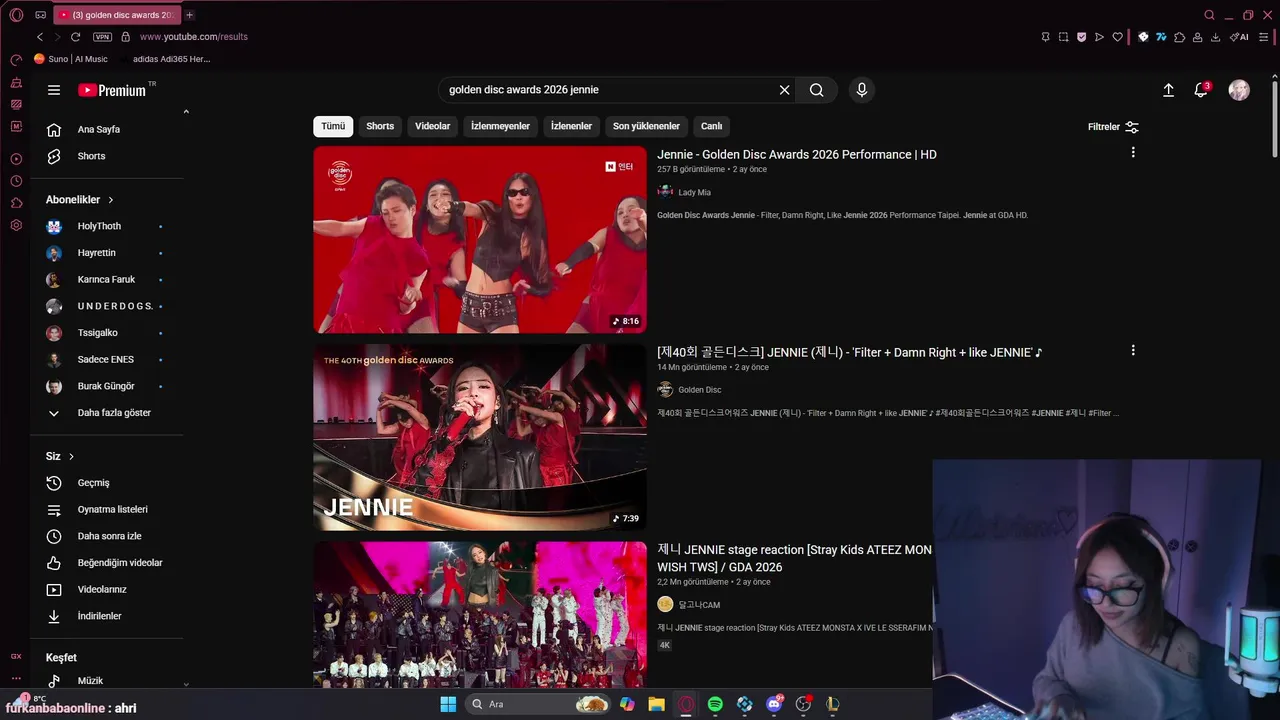1280x720 pixels.
Task: Add page to bookmarks heart icon
Action: point(1118,37)
